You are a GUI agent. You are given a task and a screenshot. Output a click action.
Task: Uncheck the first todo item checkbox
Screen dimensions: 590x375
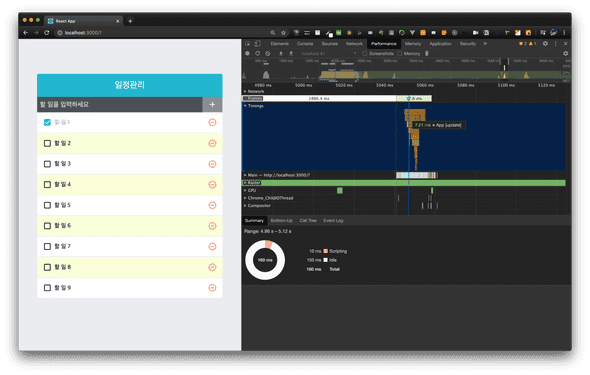click(x=47, y=122)
